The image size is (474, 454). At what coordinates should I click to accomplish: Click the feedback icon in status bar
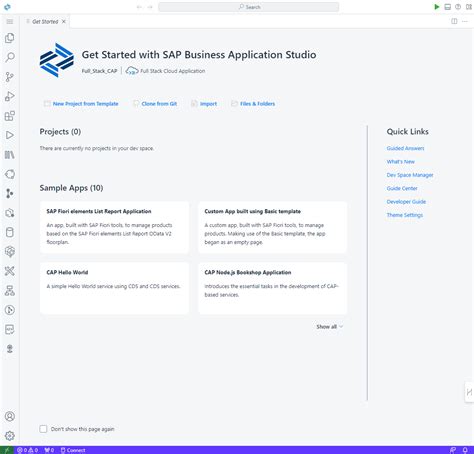click(x=453, y=450)
